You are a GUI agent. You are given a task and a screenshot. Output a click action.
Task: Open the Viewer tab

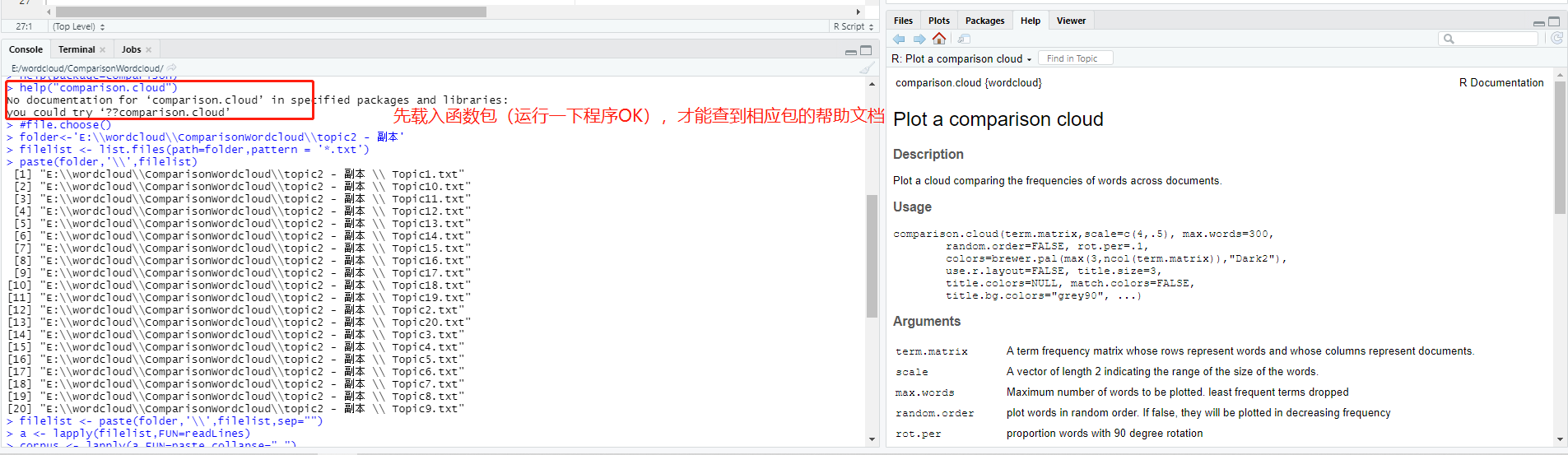1071,21
